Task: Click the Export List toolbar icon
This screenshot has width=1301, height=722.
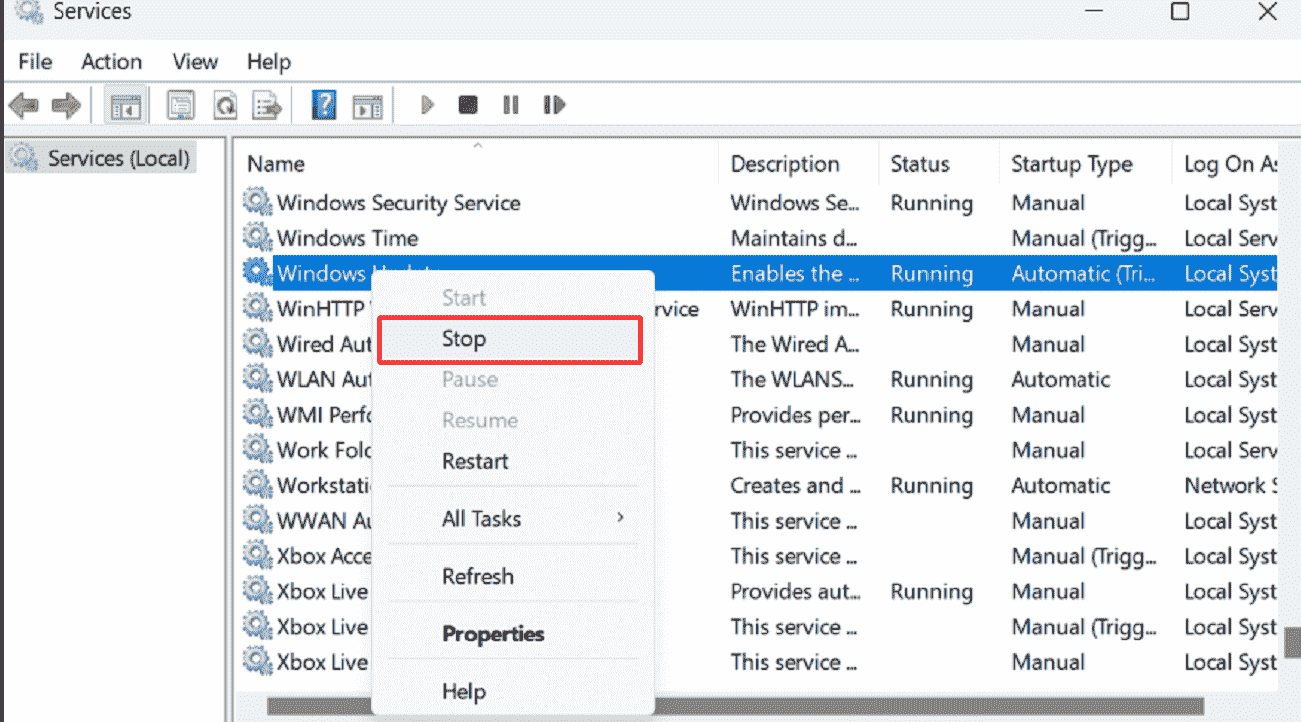Action: 266,105
